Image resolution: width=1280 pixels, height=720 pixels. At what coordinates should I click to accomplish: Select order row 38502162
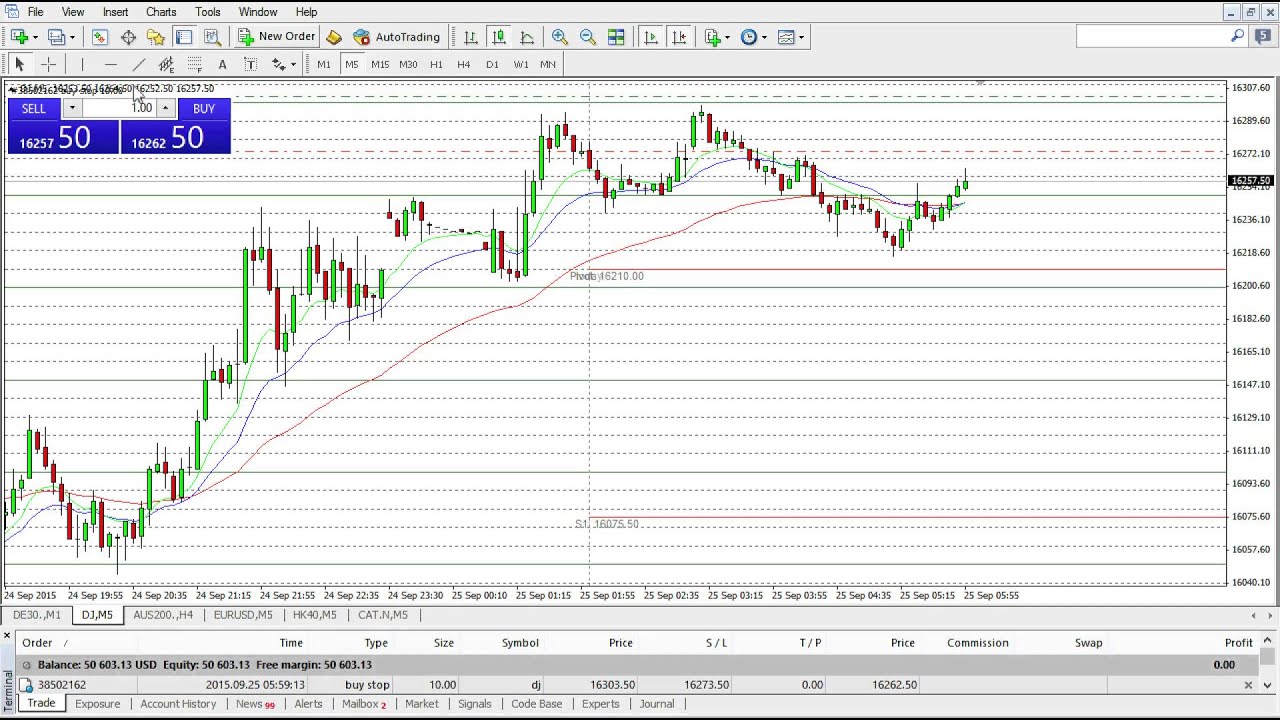[x=638, y=685]
